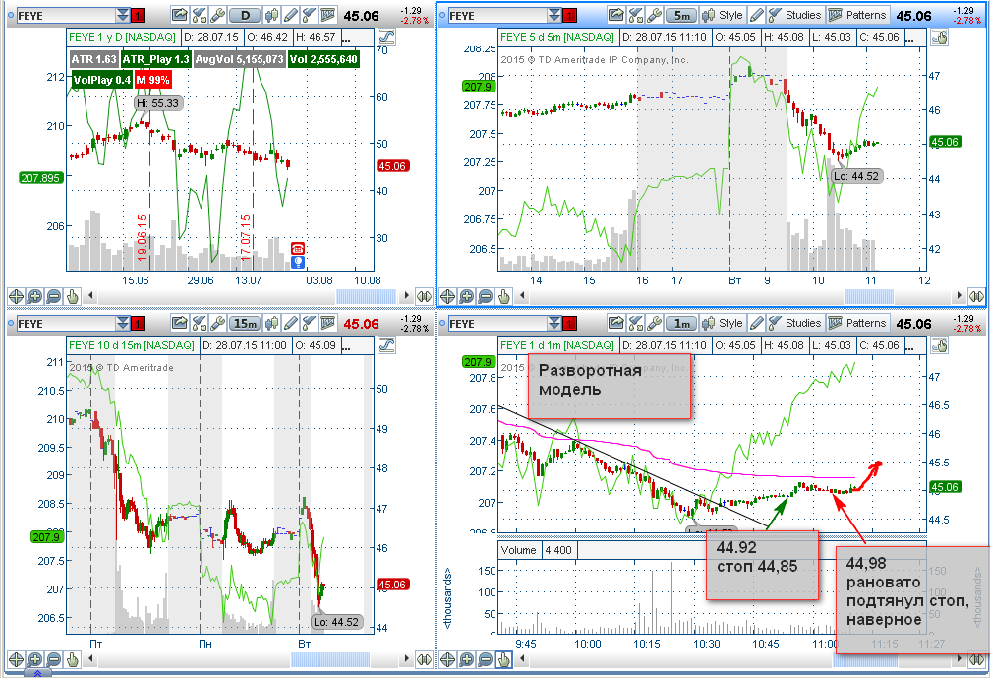990x678 pixels.
Task: Click the left scroll arrow under the 5m chart
Action: tap(522, 295)
